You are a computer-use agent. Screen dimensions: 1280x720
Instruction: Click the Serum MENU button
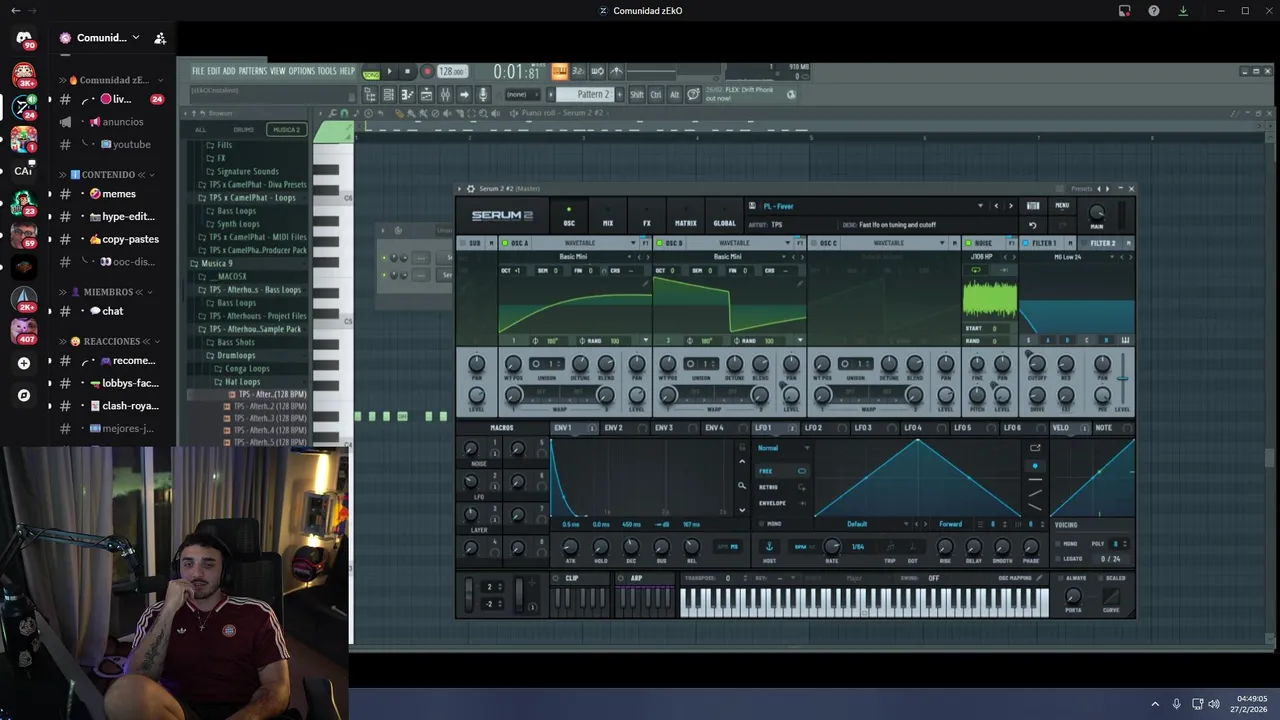[1062, 206]
